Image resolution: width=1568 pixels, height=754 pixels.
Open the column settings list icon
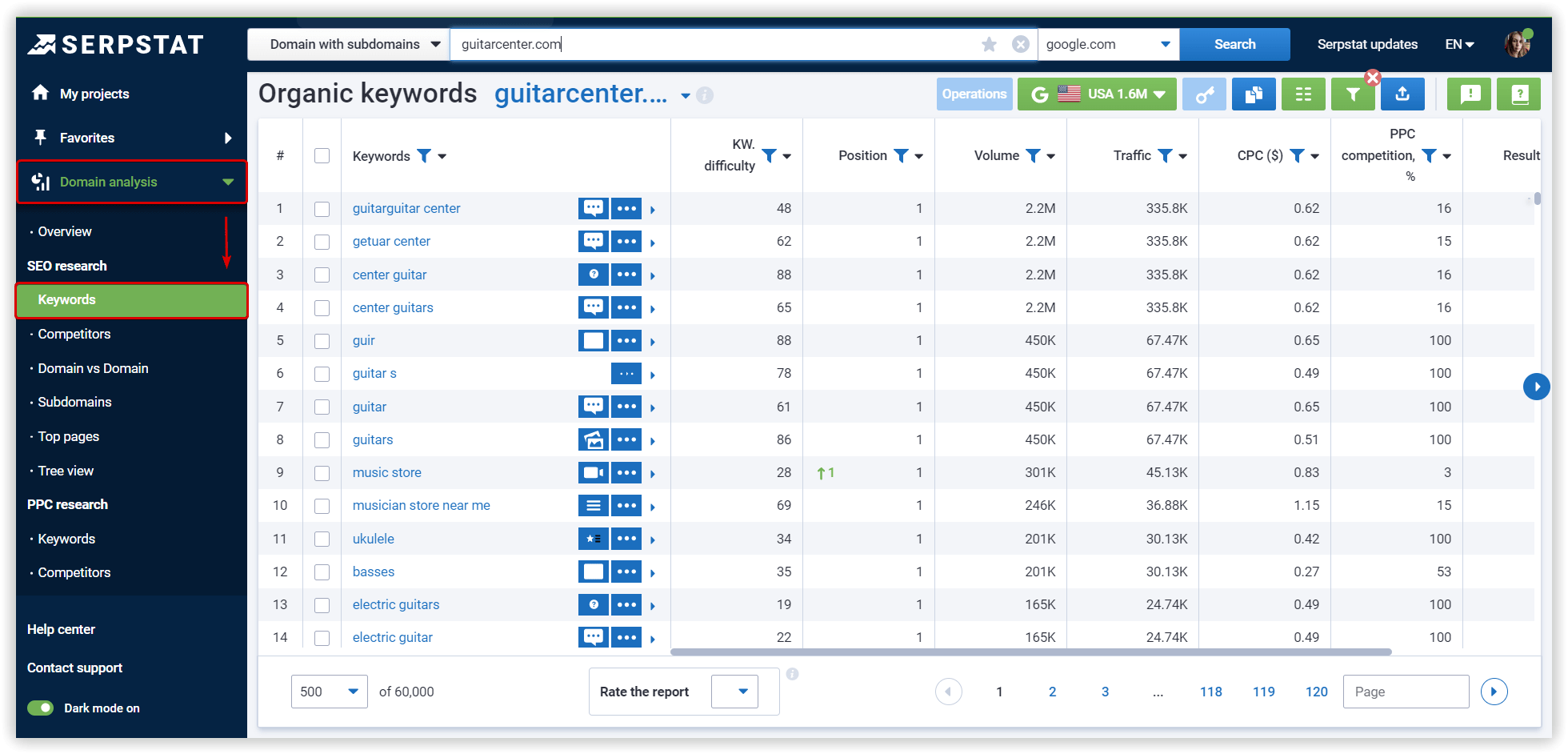click(x=1303, y=94)
